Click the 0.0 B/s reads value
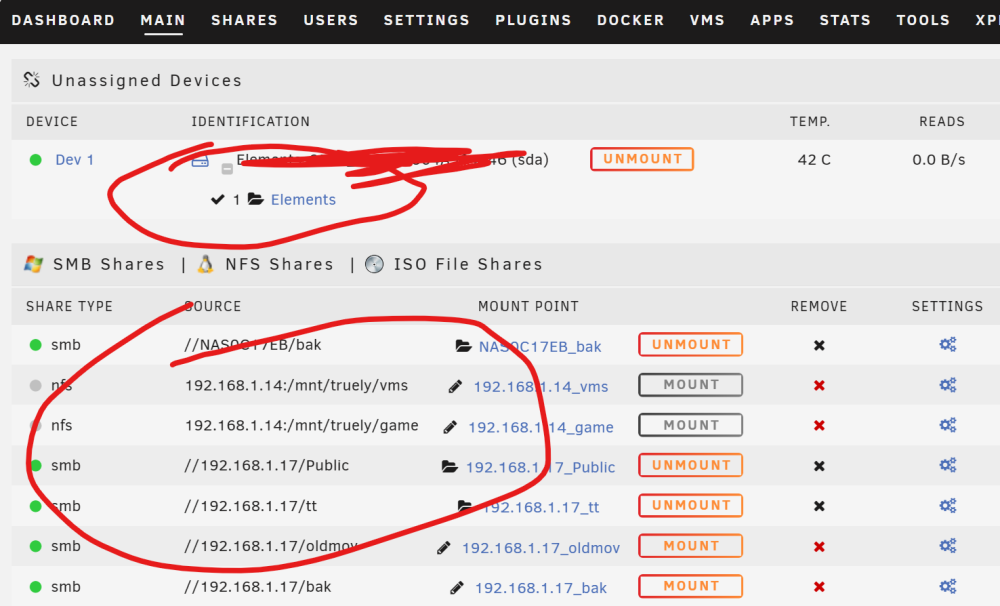The width and height of the screenshot is (1000, 606). pyautogui.click(x=939, y=159)
